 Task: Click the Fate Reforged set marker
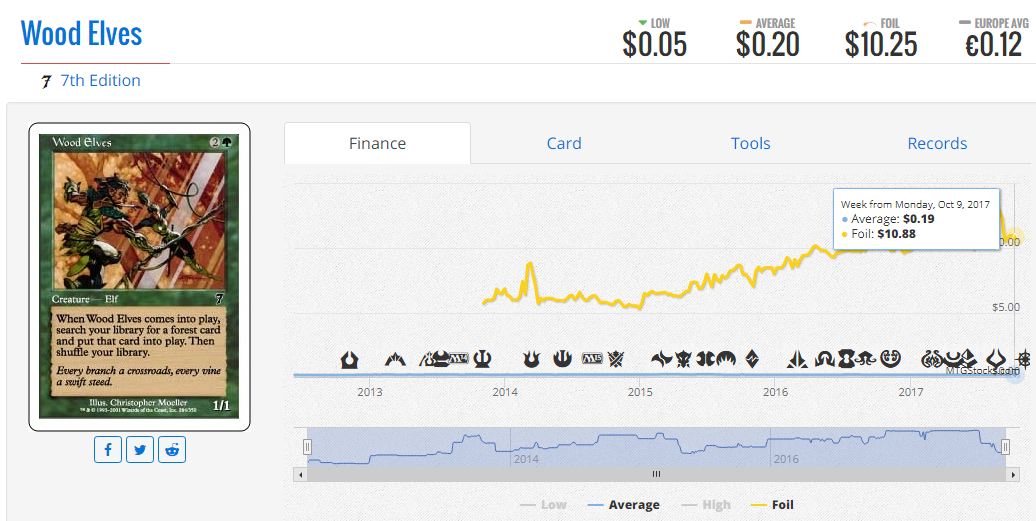pos(661,360)
